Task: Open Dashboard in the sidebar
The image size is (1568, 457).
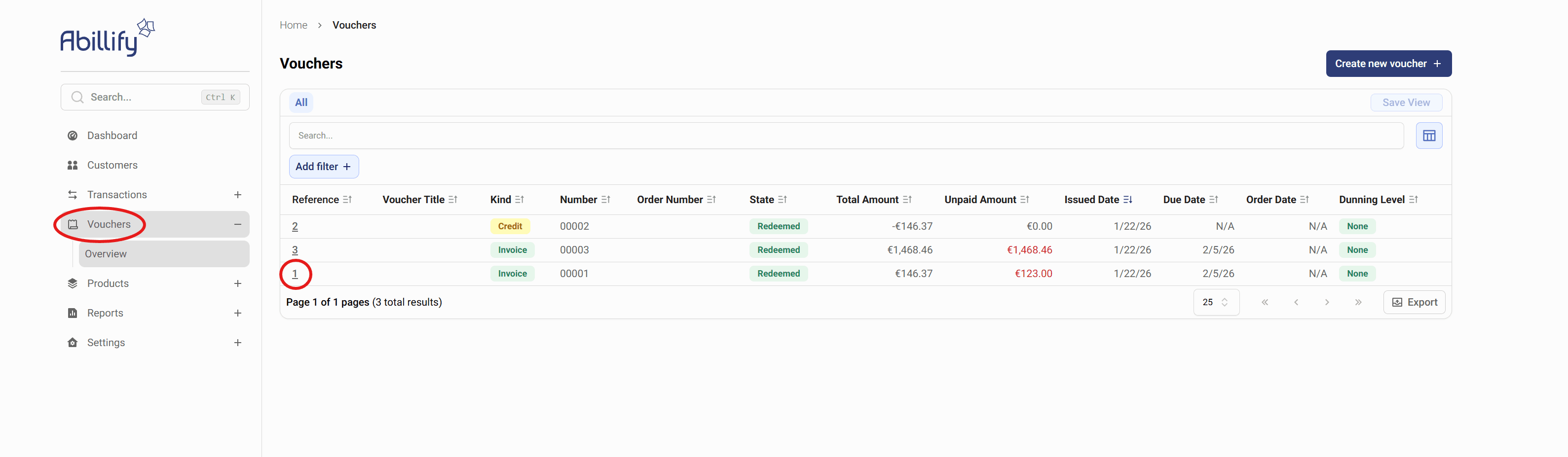Action: coord(112,136)
